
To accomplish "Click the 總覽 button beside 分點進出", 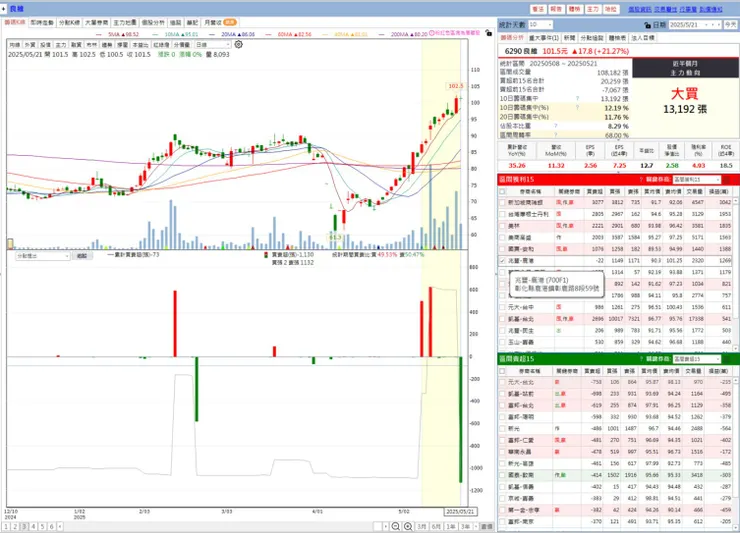I will pyautogui.click(x=82, y=256).
